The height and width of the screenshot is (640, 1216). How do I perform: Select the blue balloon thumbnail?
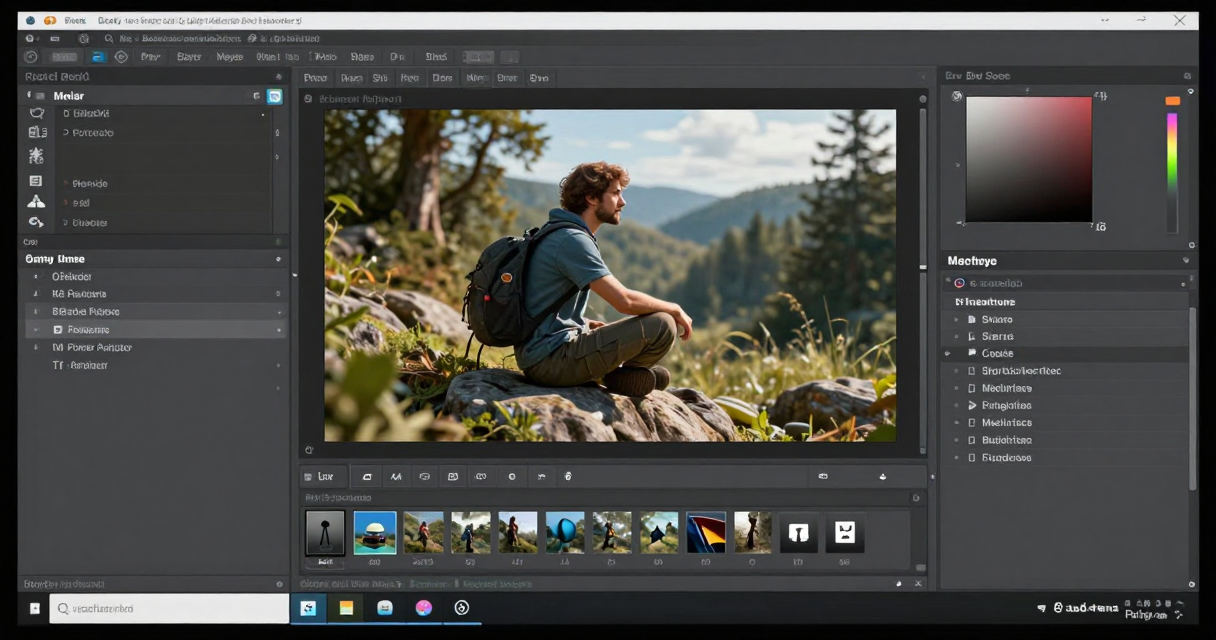click(565, 533)
